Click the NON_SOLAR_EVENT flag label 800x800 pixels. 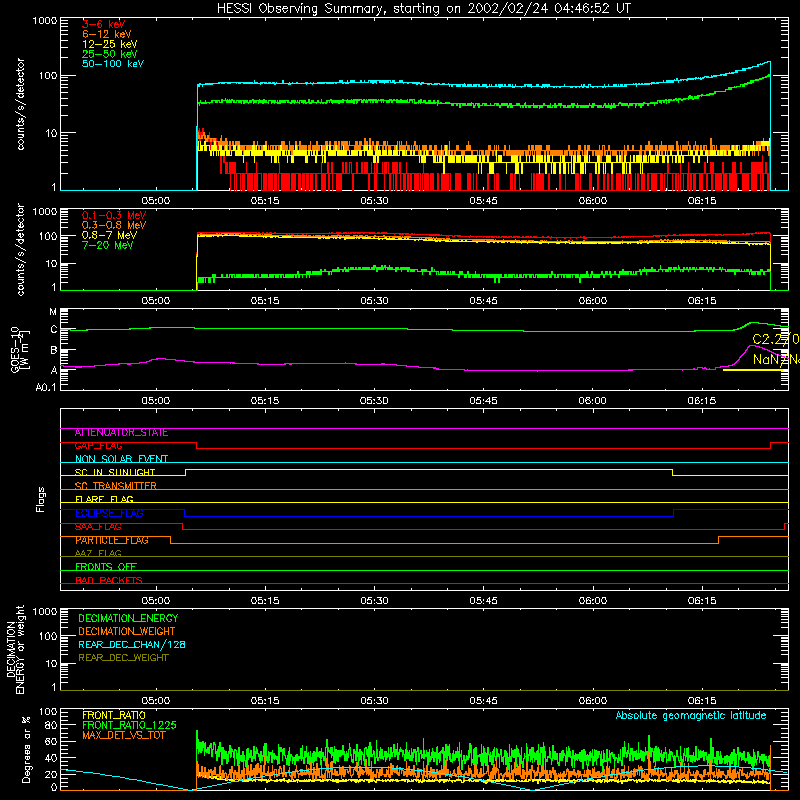(x=121, y=459)
